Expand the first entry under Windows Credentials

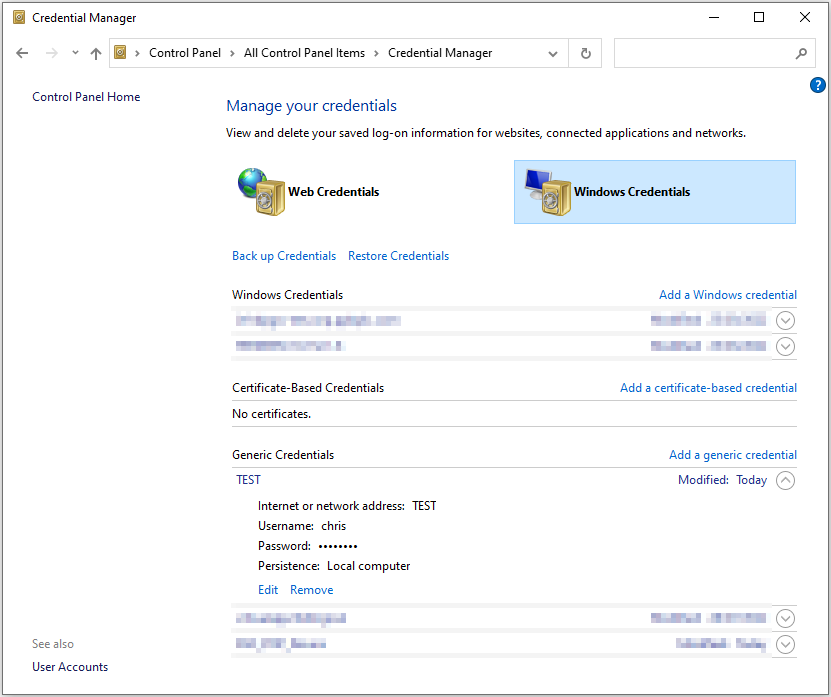[x=785, y=320]
